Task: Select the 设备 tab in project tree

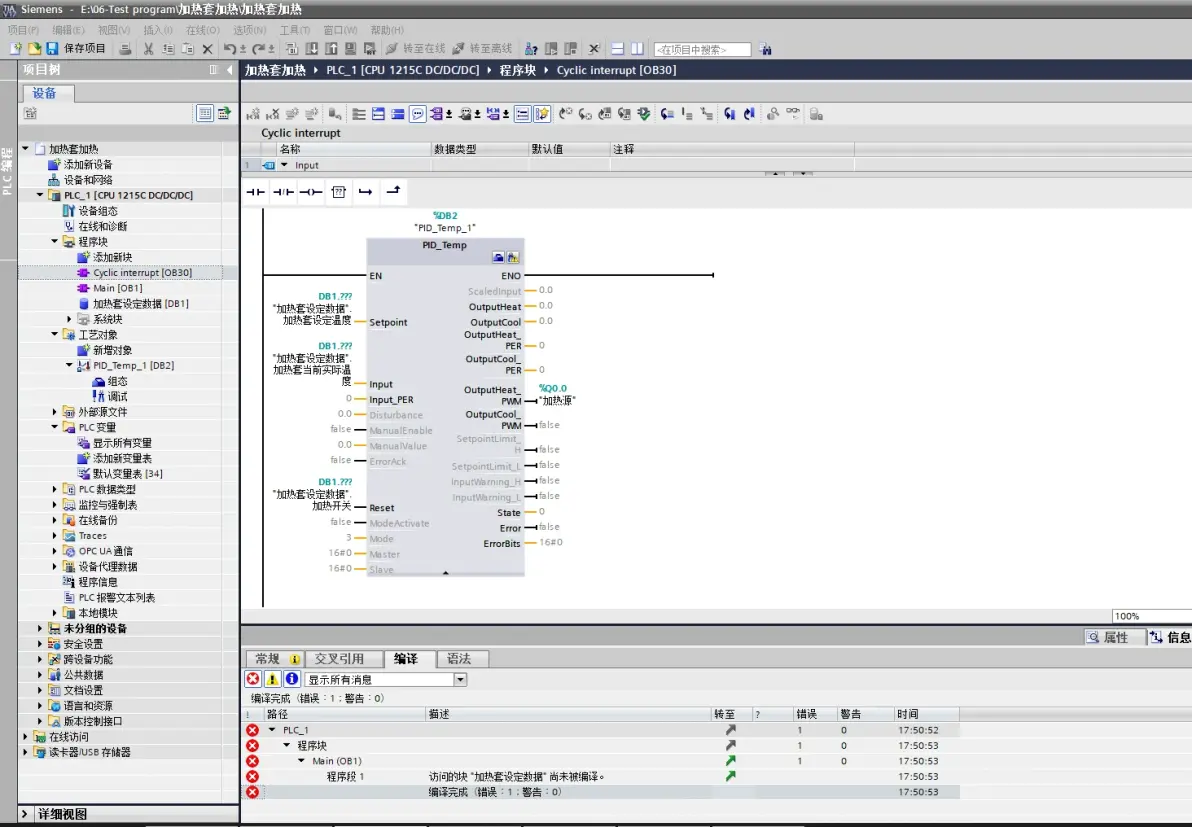Action: coord(45,93)
